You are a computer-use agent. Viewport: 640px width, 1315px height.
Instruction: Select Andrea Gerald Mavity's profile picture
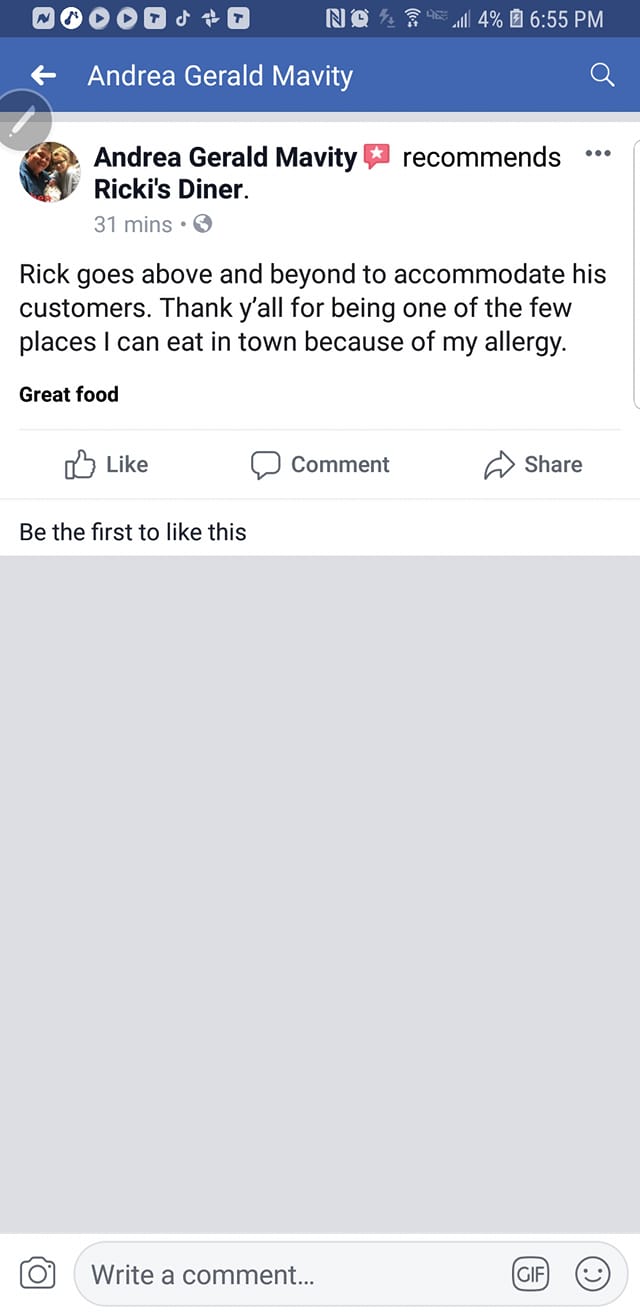click(x=49, y=171)
